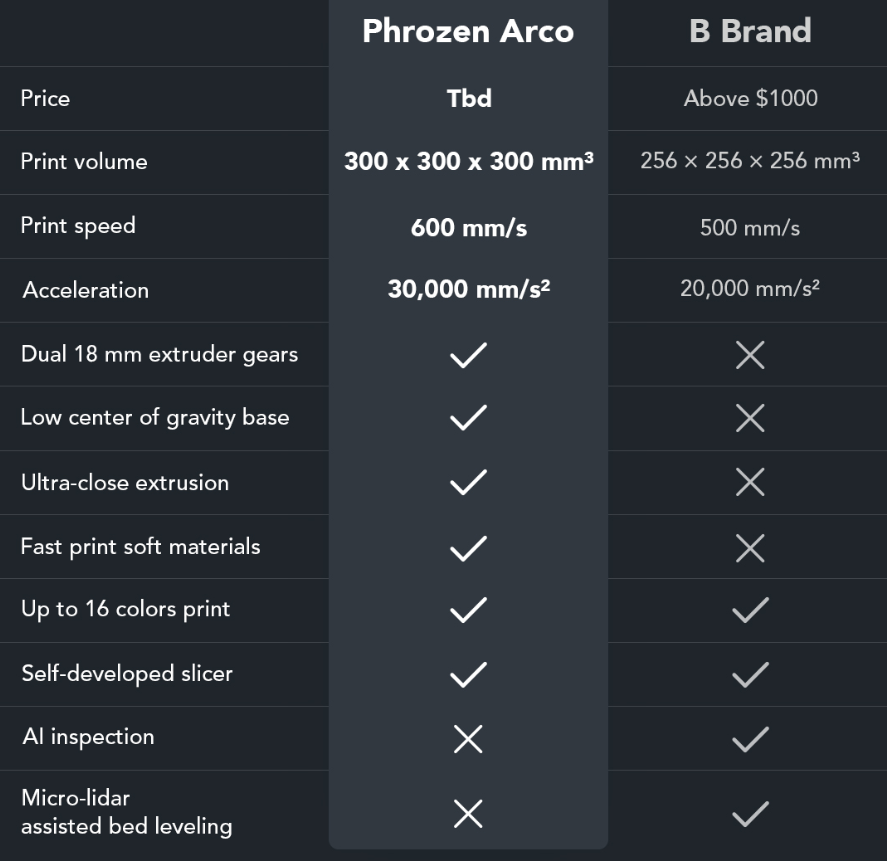Click B Brand cross for Dual 18 mm extruder gears
The height and width of the screenshot is (861, 887).
click(750, 354)
